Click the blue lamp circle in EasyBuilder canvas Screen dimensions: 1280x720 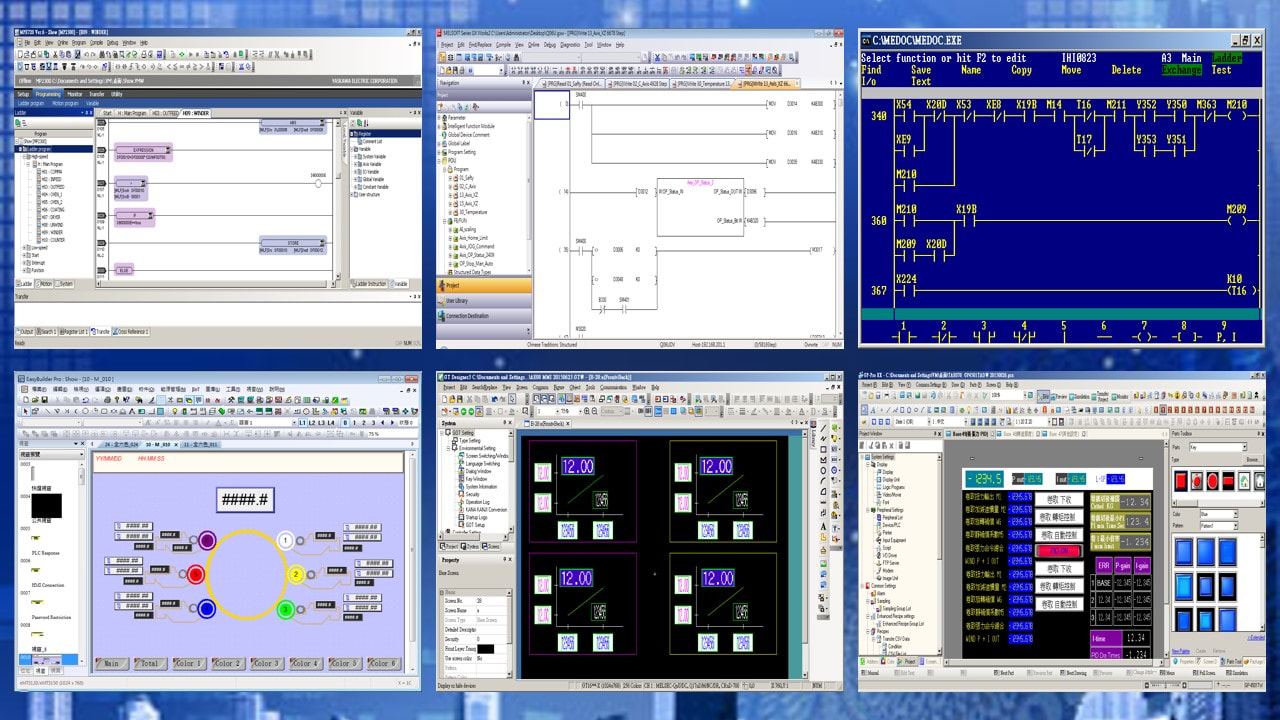tap(207, 608)
